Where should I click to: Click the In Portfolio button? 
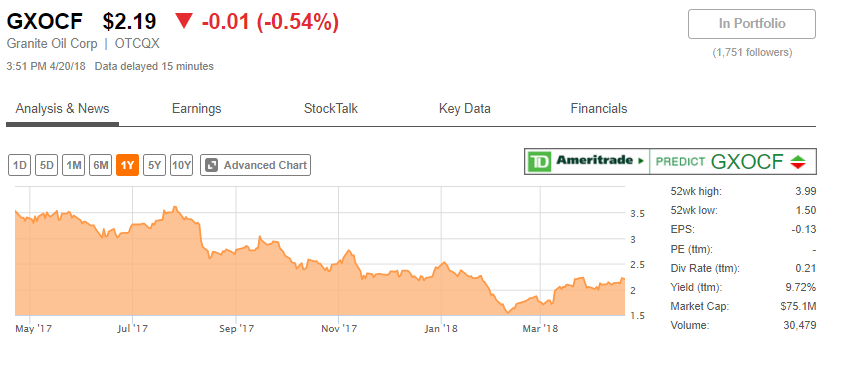tap(752, 24)
